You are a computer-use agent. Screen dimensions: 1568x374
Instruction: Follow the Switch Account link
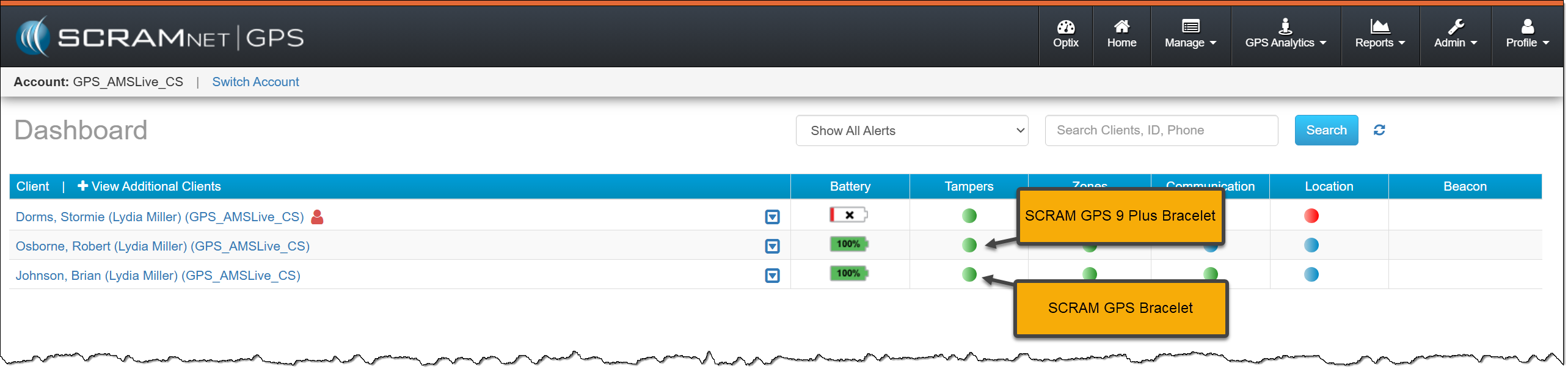pyautogui.click(x=255, y=82)
